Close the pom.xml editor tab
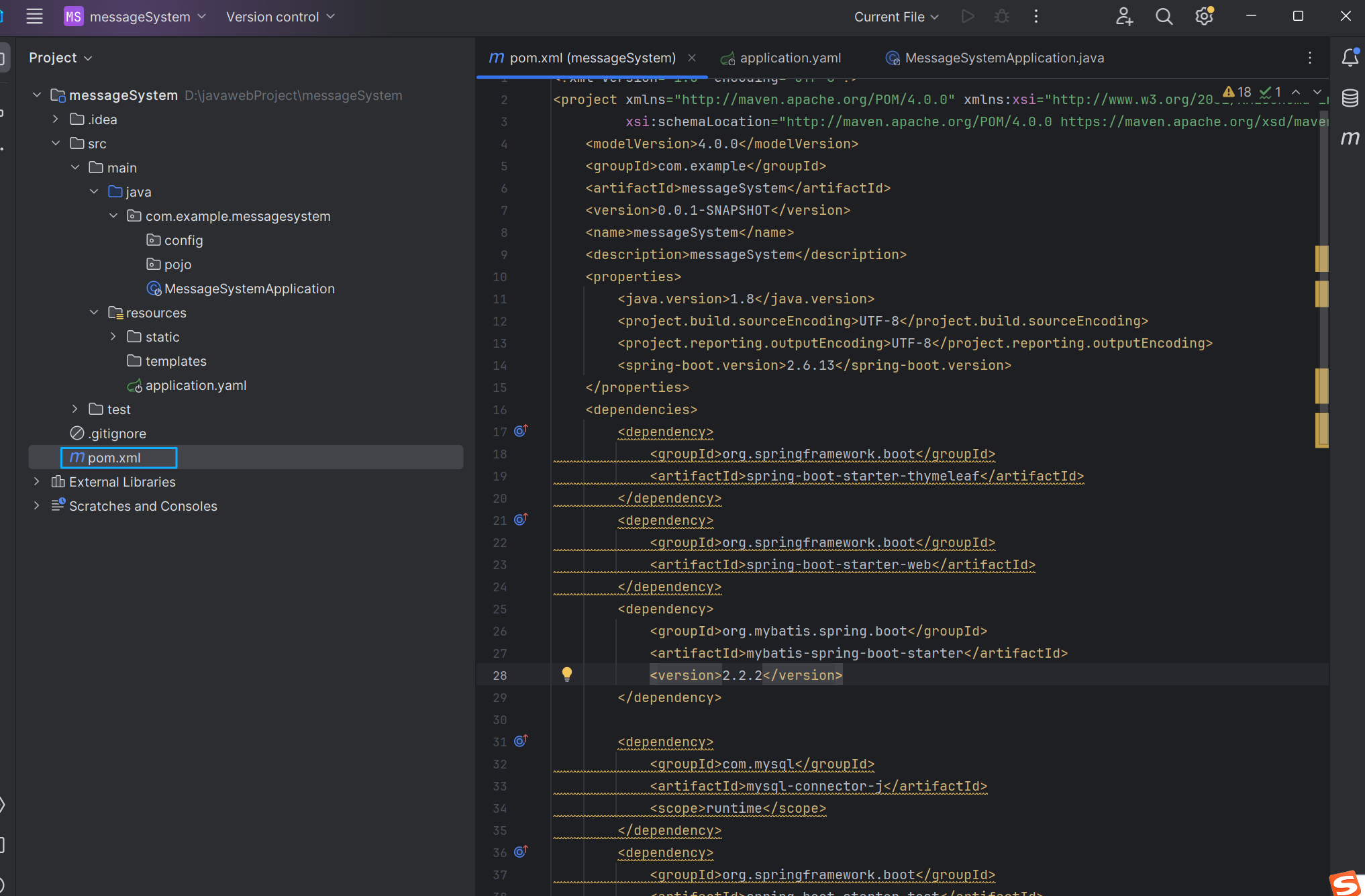The width and height of the screenshot is (1365, 896). click(x=692, y=58)
